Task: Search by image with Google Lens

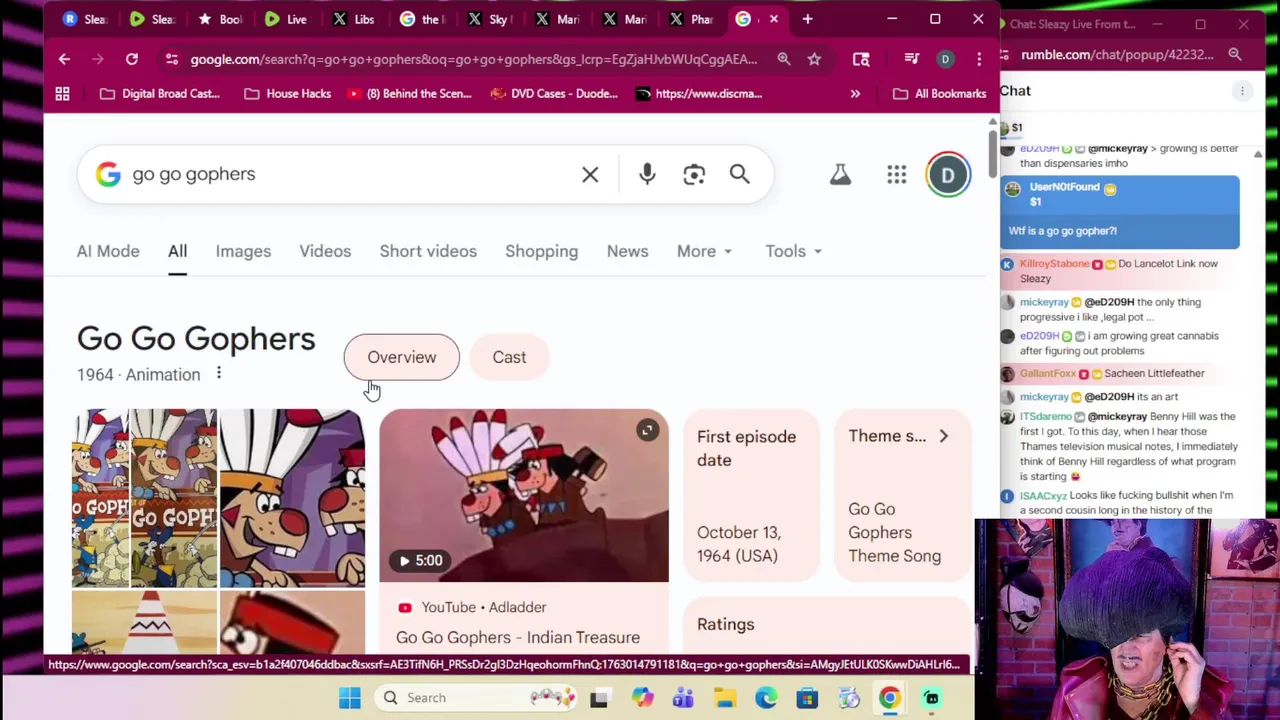Action: click(694, 175)
